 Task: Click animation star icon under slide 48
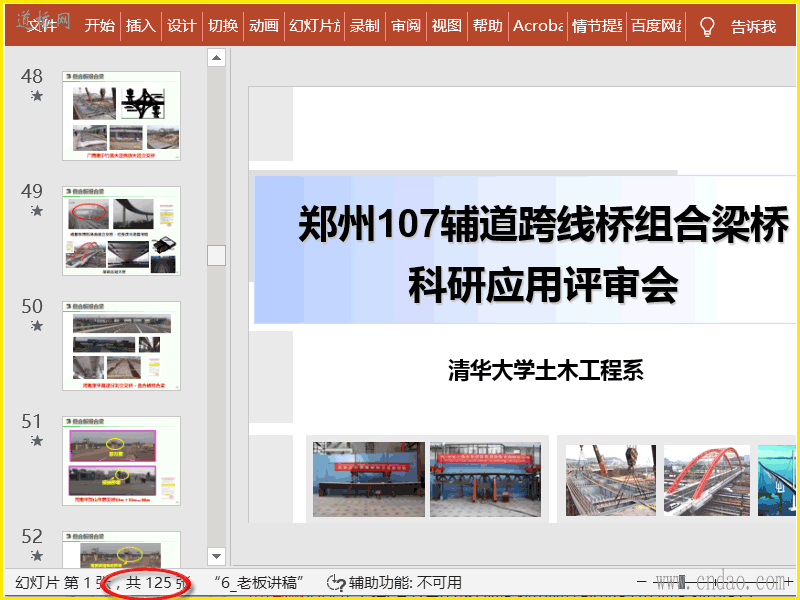[36, 95]
